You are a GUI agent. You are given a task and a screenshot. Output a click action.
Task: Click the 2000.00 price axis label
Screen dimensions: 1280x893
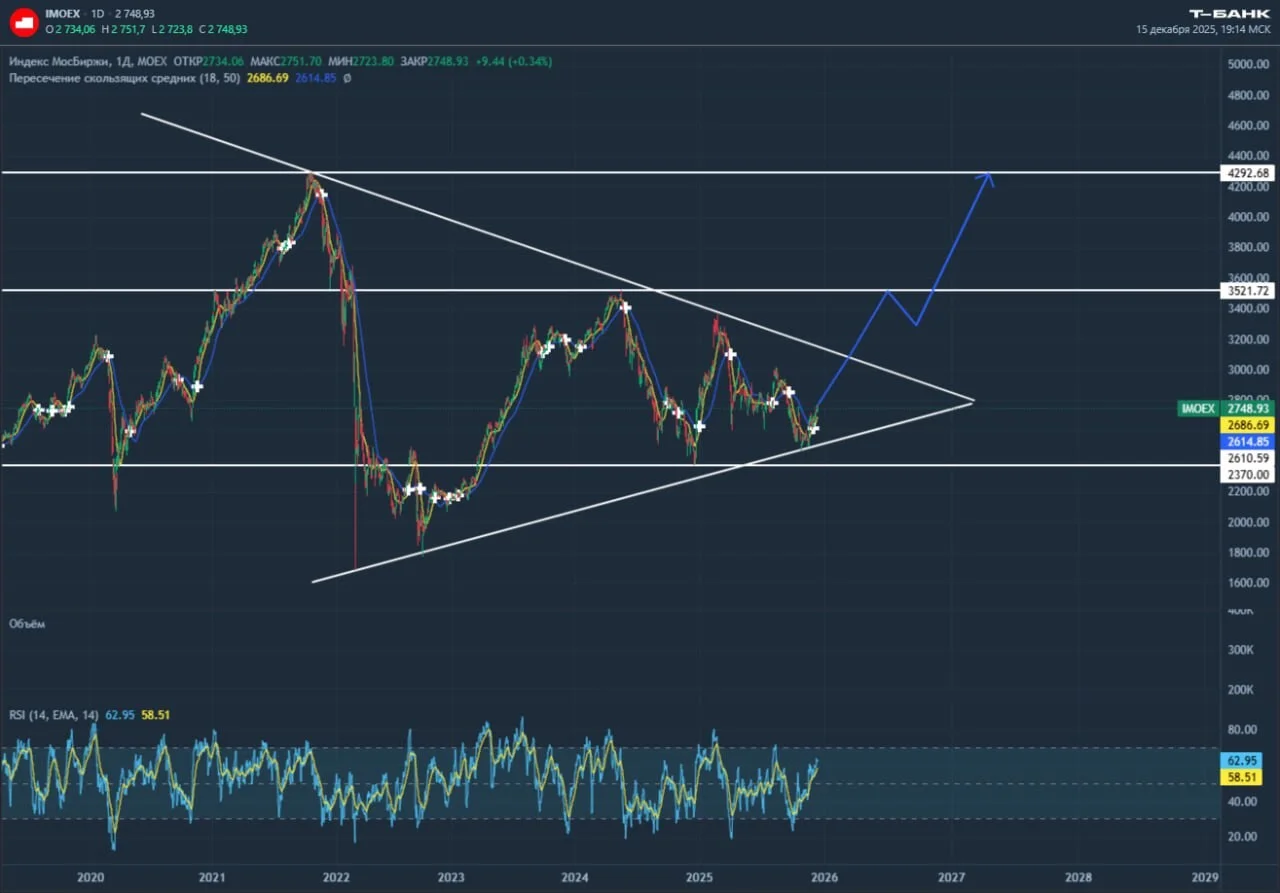tap(1247, 522)
